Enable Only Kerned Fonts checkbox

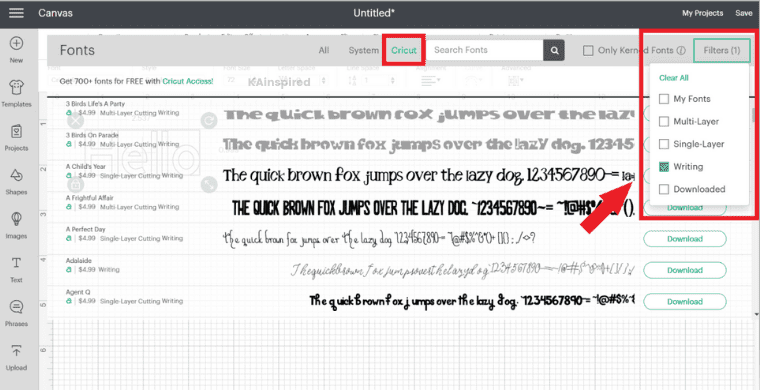click(588, 50)
